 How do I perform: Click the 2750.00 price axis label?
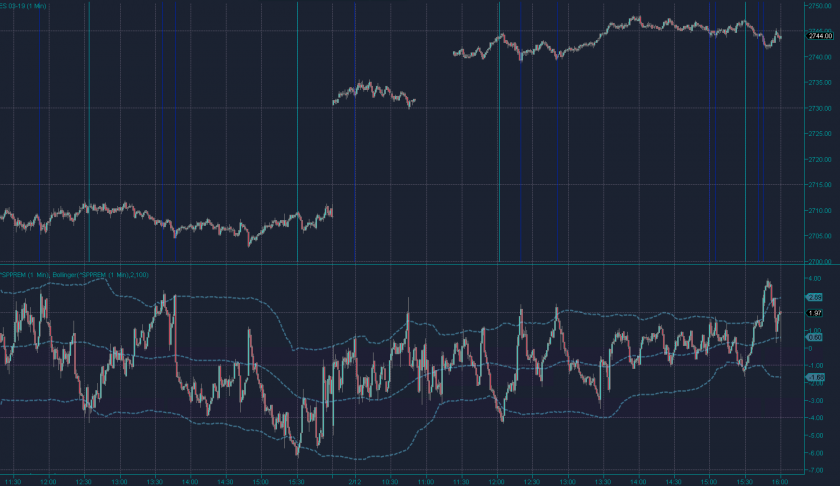[x=819, y=6]
